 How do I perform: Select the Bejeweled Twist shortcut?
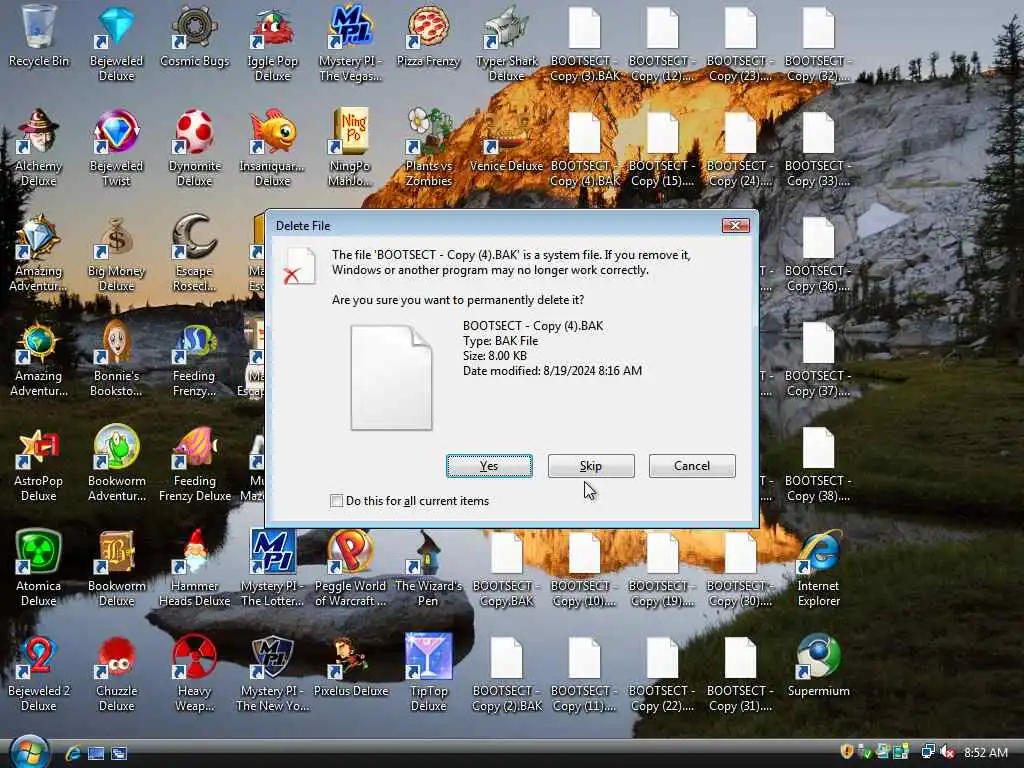[116, 148]
